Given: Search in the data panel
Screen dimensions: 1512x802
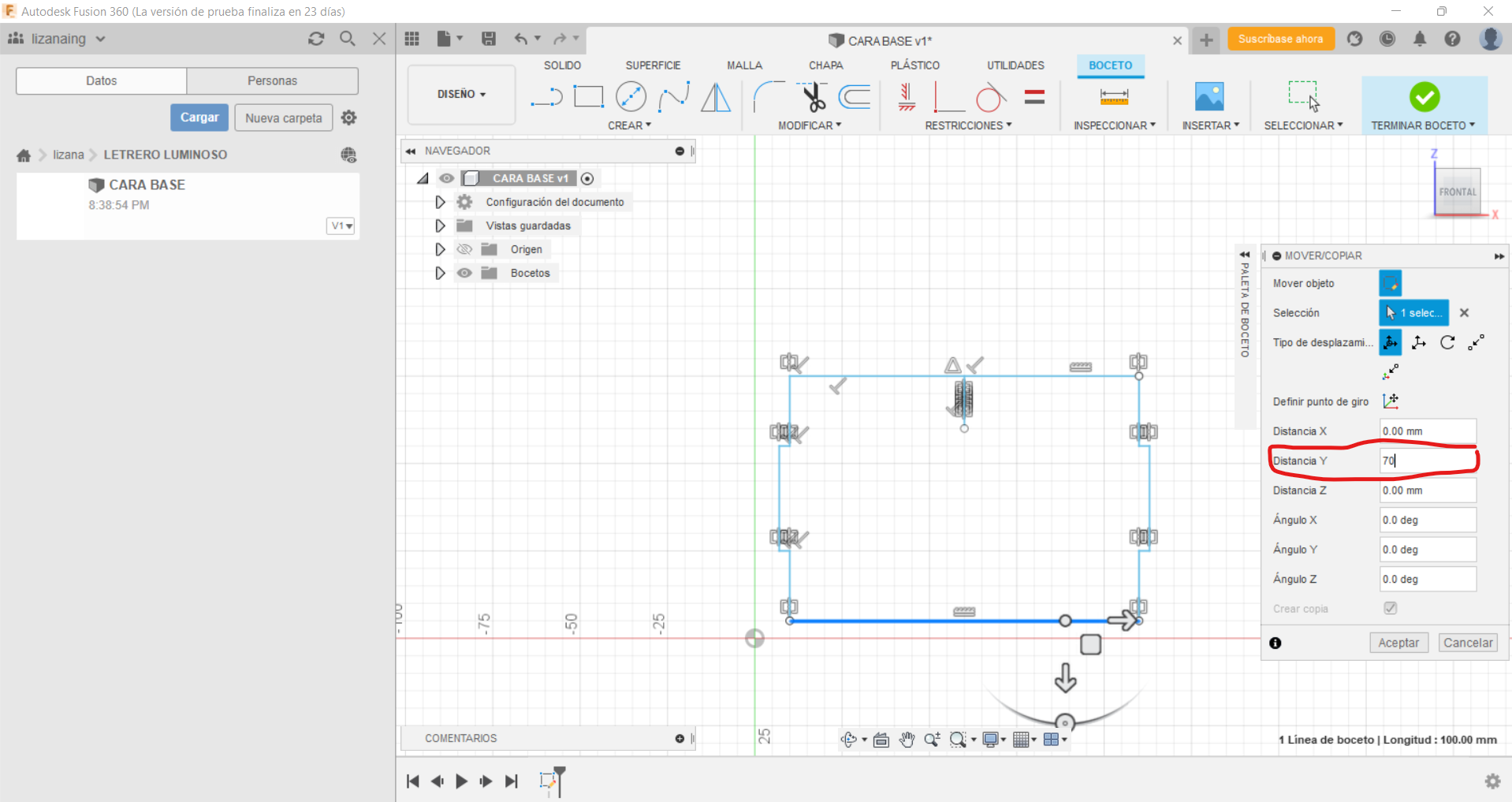Looking at the screenshot, I should tap(348, 39).
